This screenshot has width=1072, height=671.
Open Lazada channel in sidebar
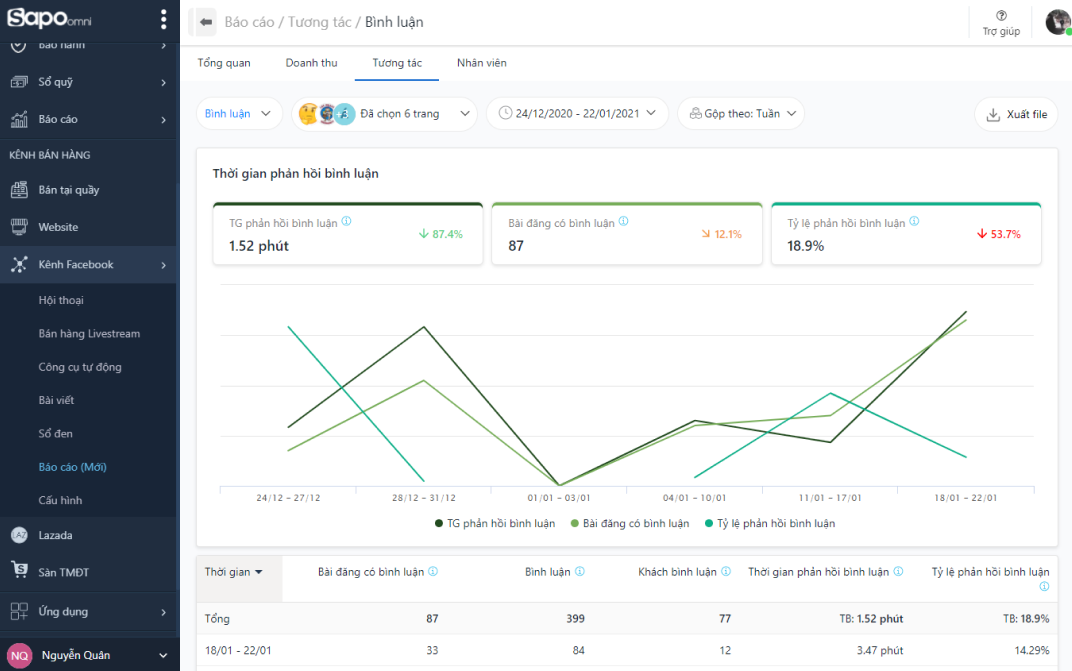pyautogui.click(x=55, y=535)
